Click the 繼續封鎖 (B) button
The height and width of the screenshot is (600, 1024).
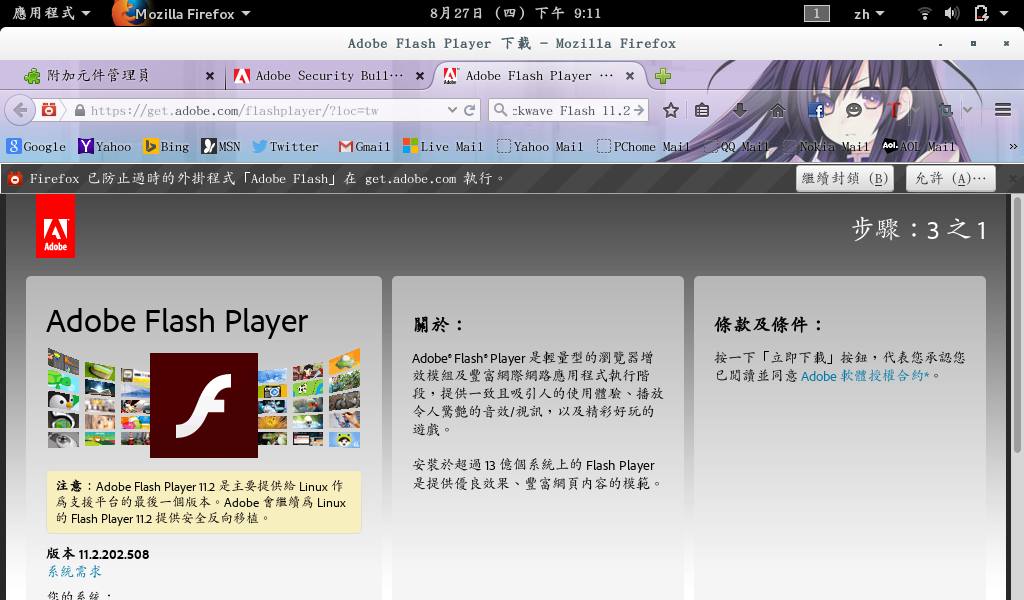pyautogui.click(x=845, y=179)
